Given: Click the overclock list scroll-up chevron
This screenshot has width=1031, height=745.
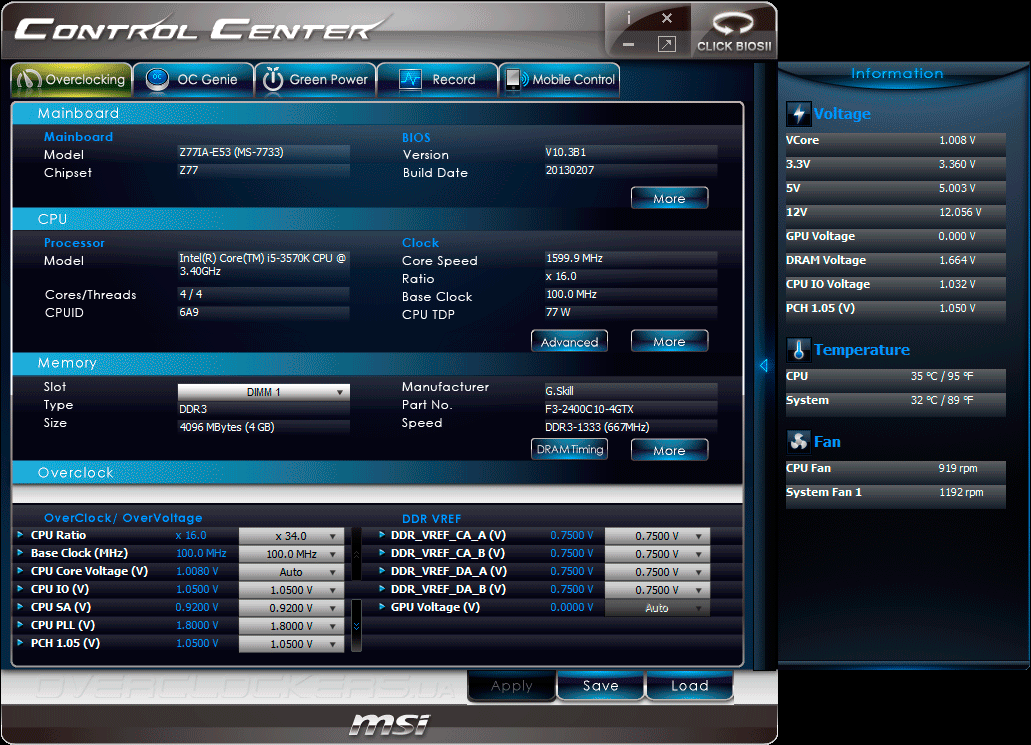Looking at the screenshot, I should [x=356, y=554].
